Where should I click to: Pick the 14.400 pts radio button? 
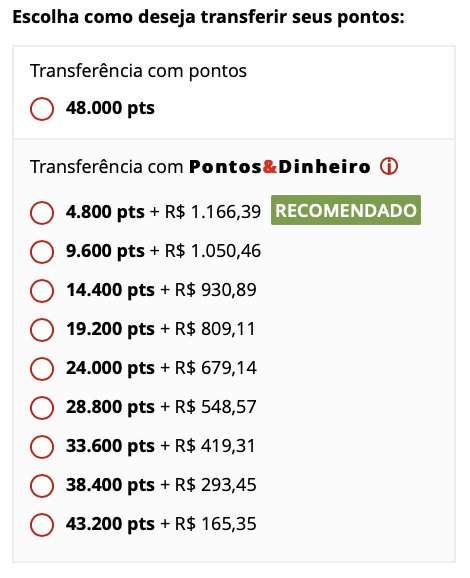pos(42,291)
